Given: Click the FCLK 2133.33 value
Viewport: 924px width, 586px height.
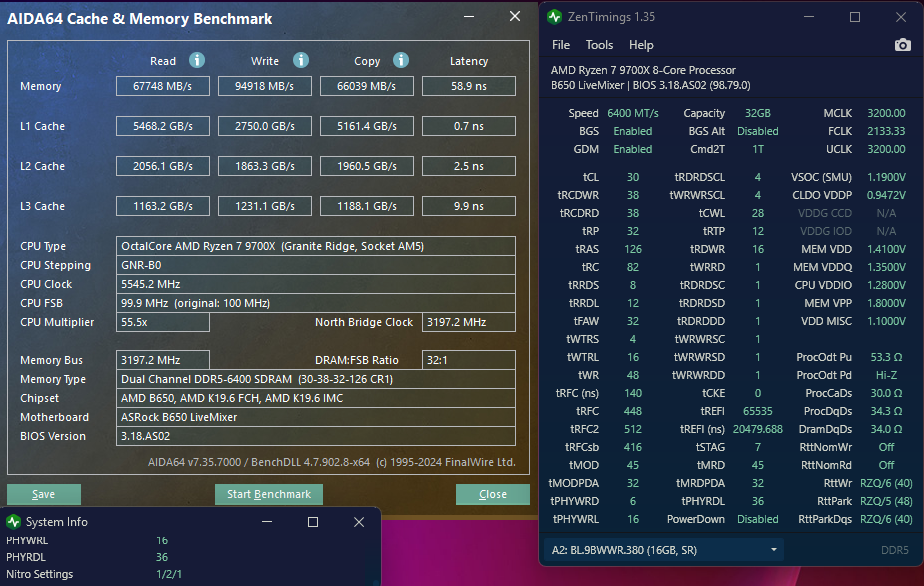Looking at the screenshot, I should tap(886, 131).
